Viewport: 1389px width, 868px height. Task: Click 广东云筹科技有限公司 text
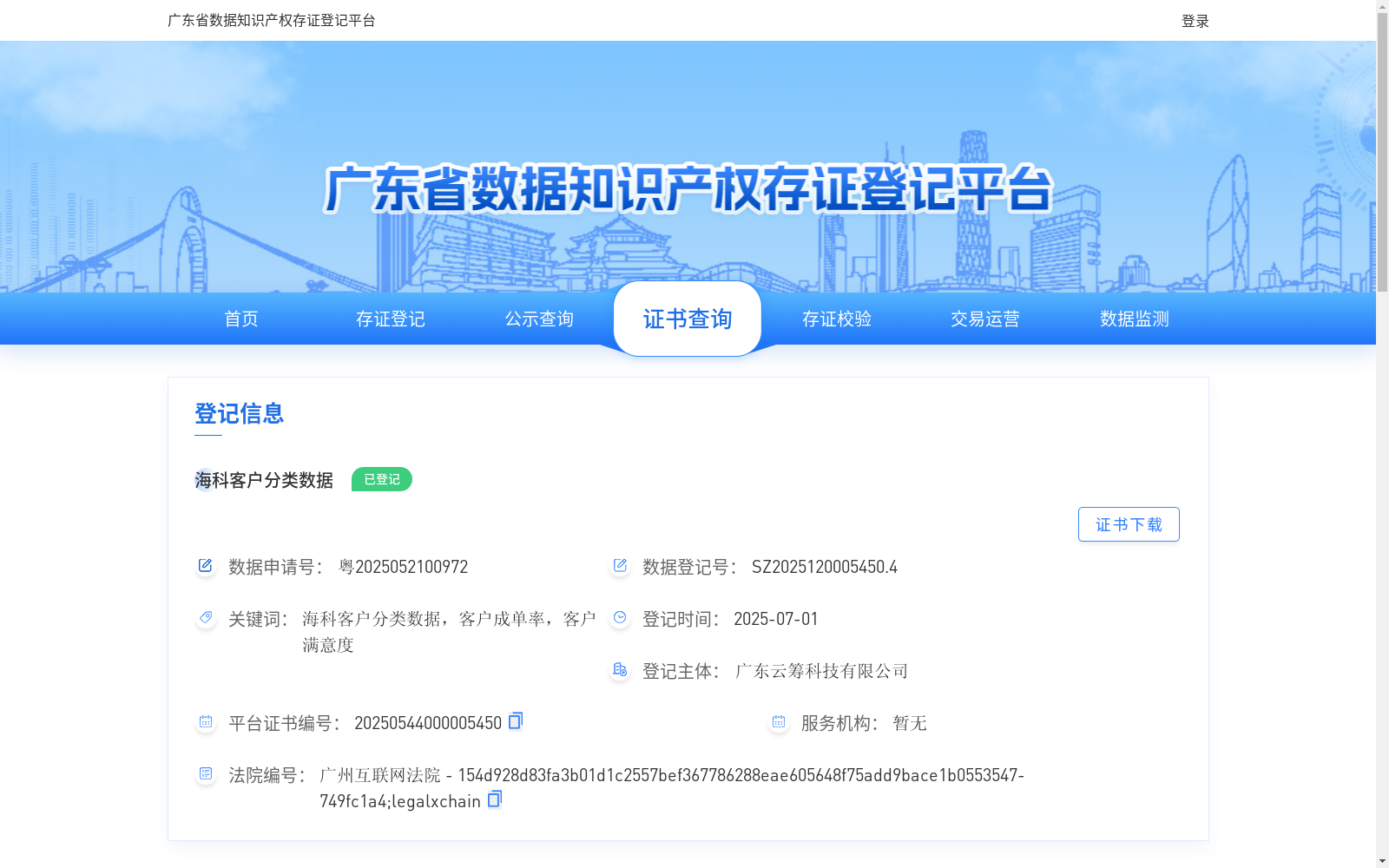click(x=821, y=671)
